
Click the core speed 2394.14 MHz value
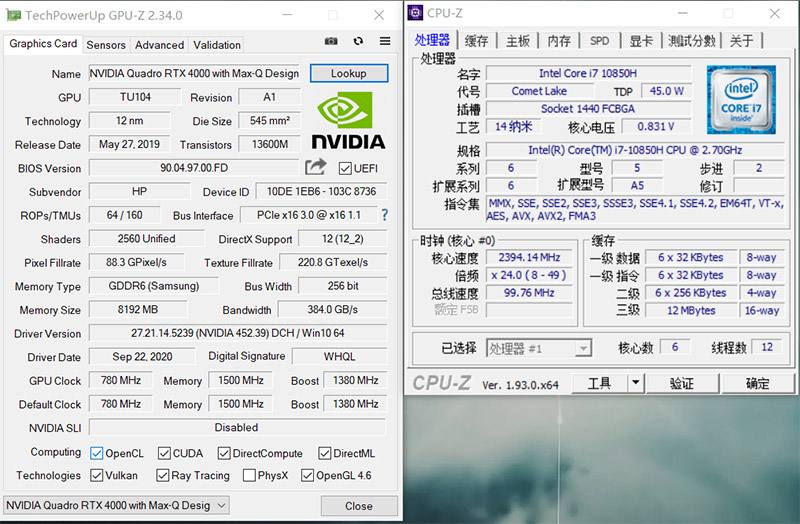click(x=529, y=257)
